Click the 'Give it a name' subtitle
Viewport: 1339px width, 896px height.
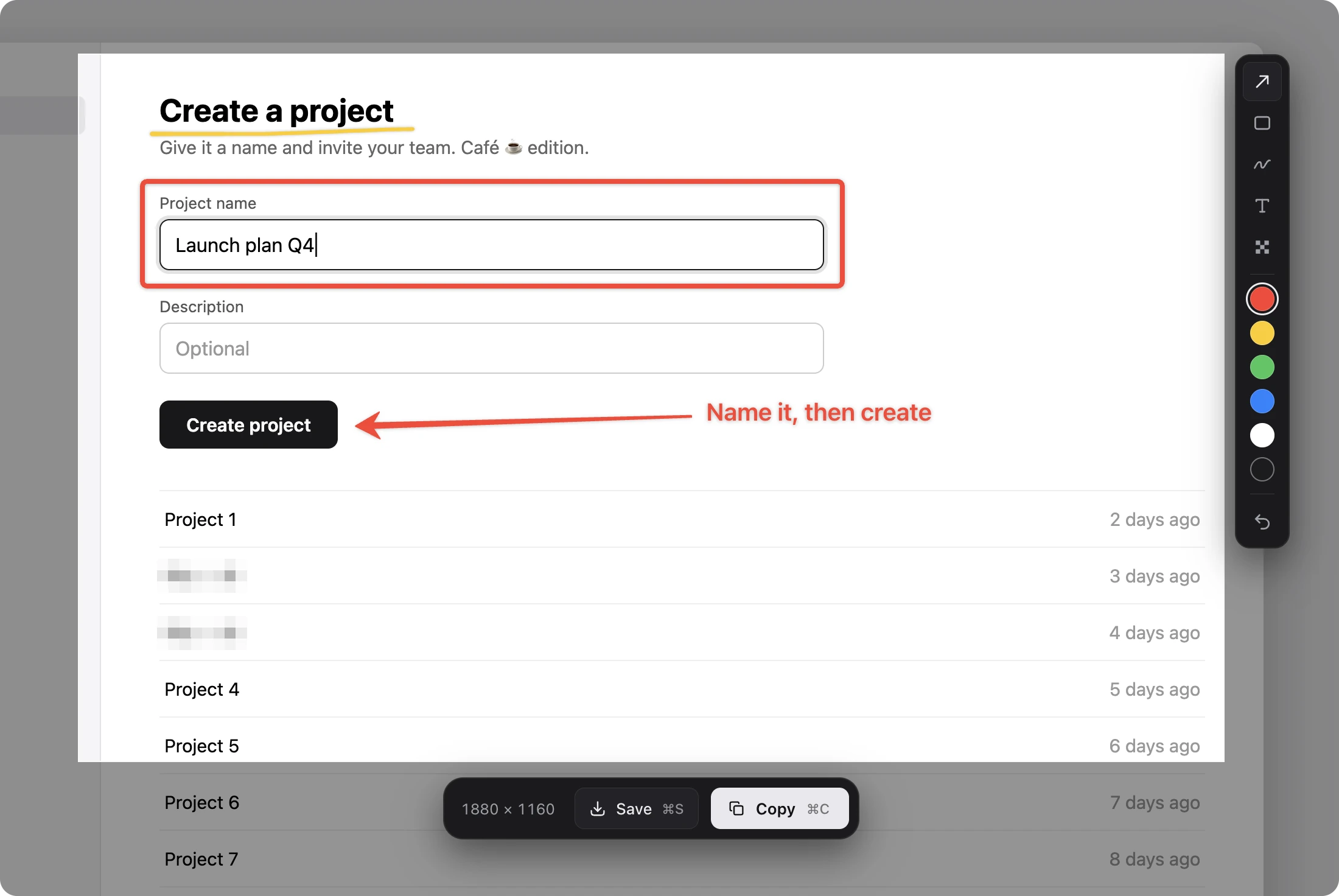click(374, 148)
